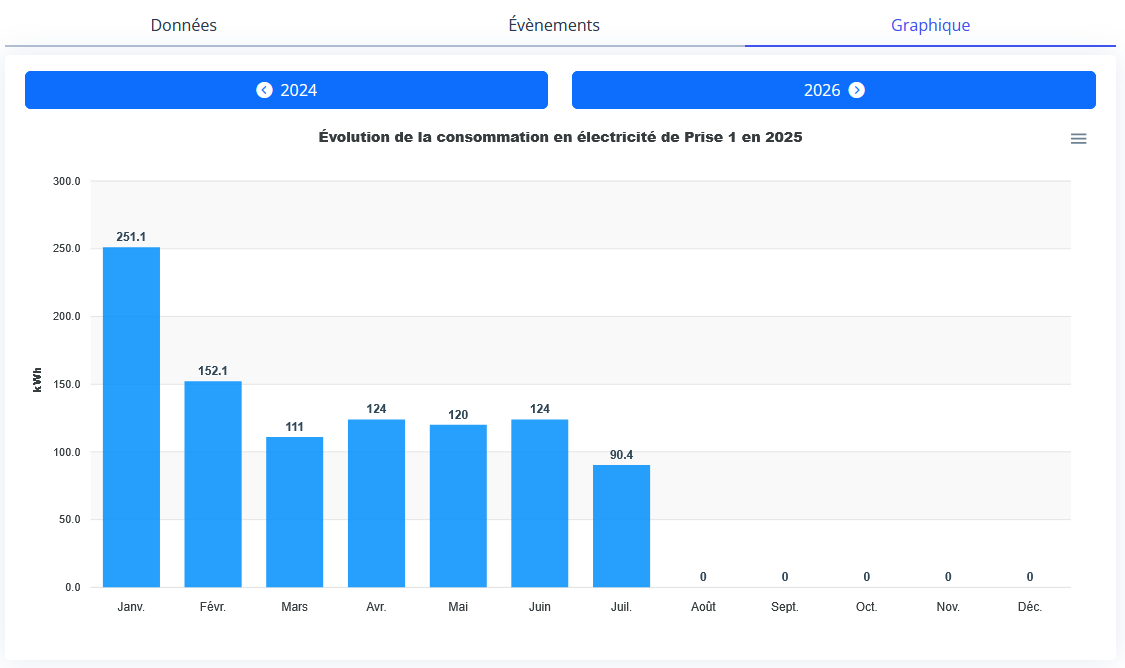Open the chart hamburger menu icon
This screenshot has width=1125, height=668.
click(1078, 139)
